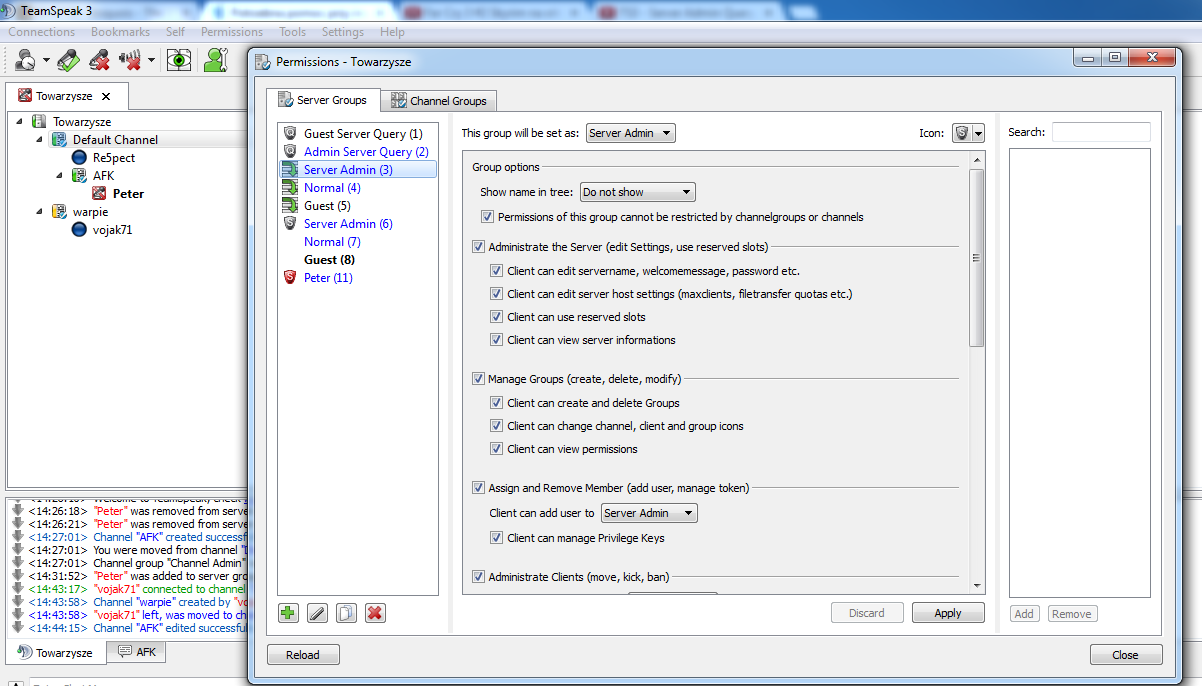This screenshot has height=686, width=1202.
Task: Toggle permissions cannot be restricted checkbox
Action: coord(488,217)
